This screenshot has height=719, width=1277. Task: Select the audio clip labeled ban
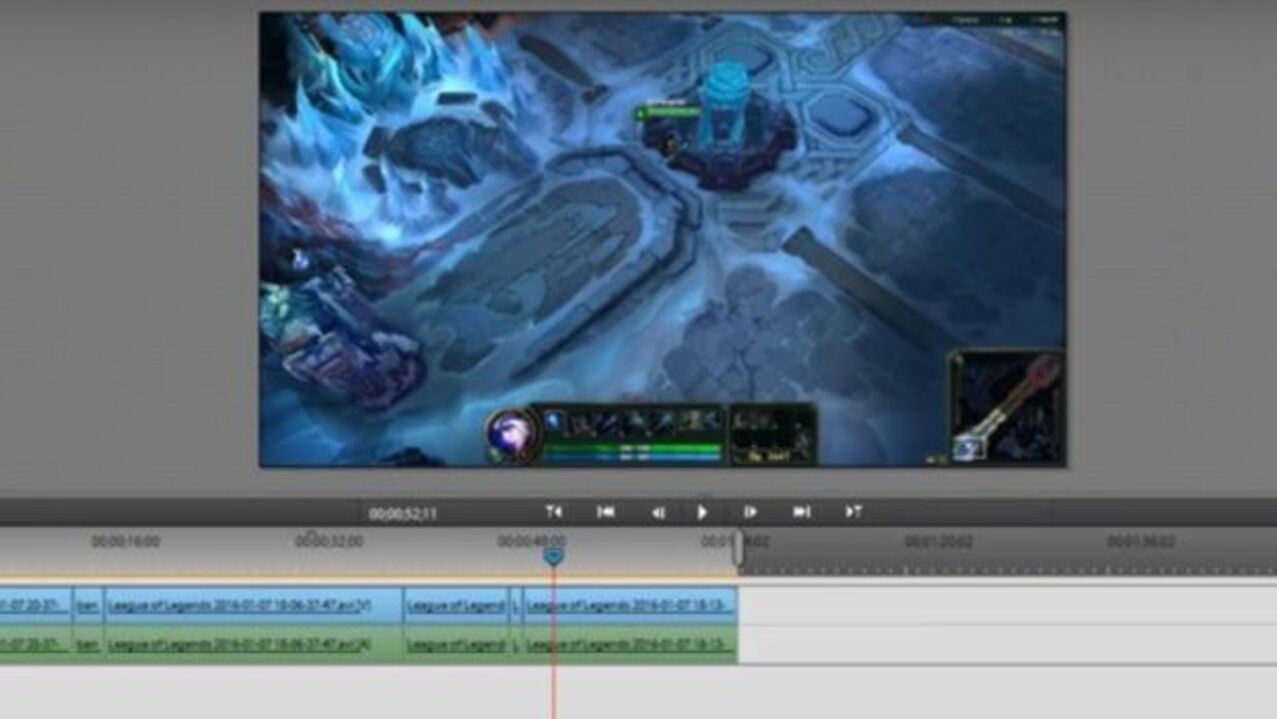coord(88,644)
